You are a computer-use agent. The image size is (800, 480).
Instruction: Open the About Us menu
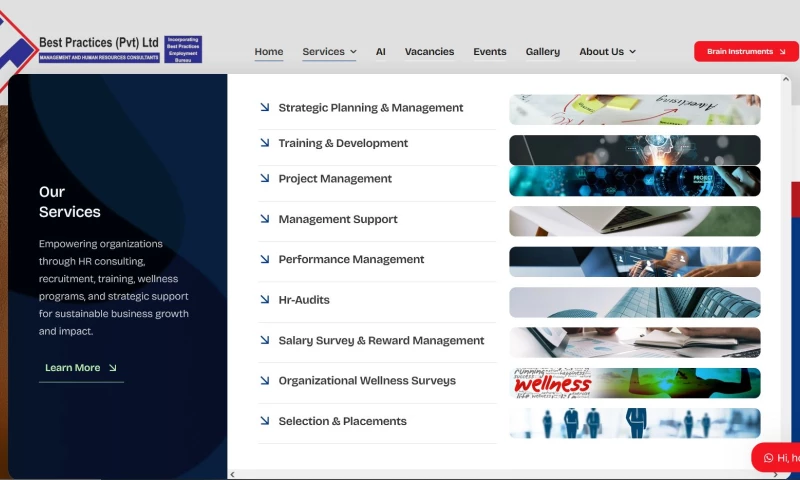[x=602, y=52]
